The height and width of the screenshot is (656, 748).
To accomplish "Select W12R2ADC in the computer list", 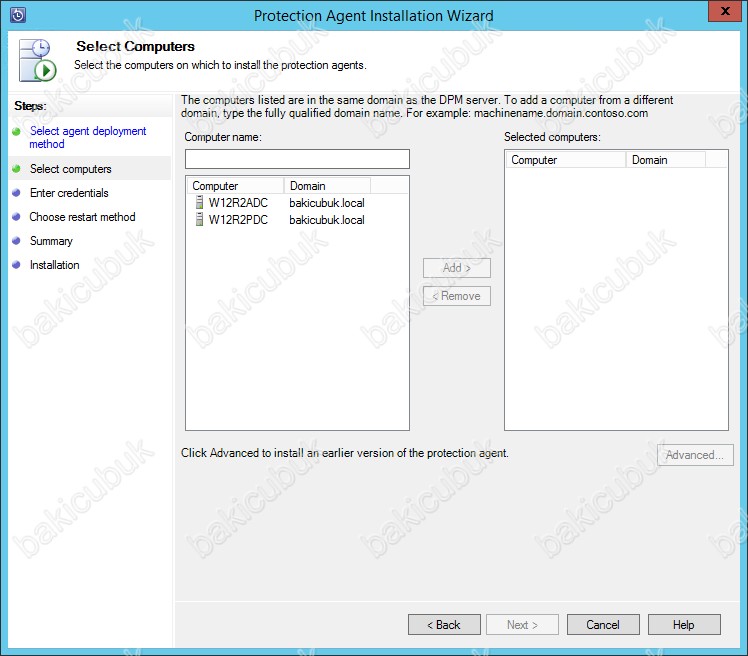I will pyautogui.click(x=238, y=203).
